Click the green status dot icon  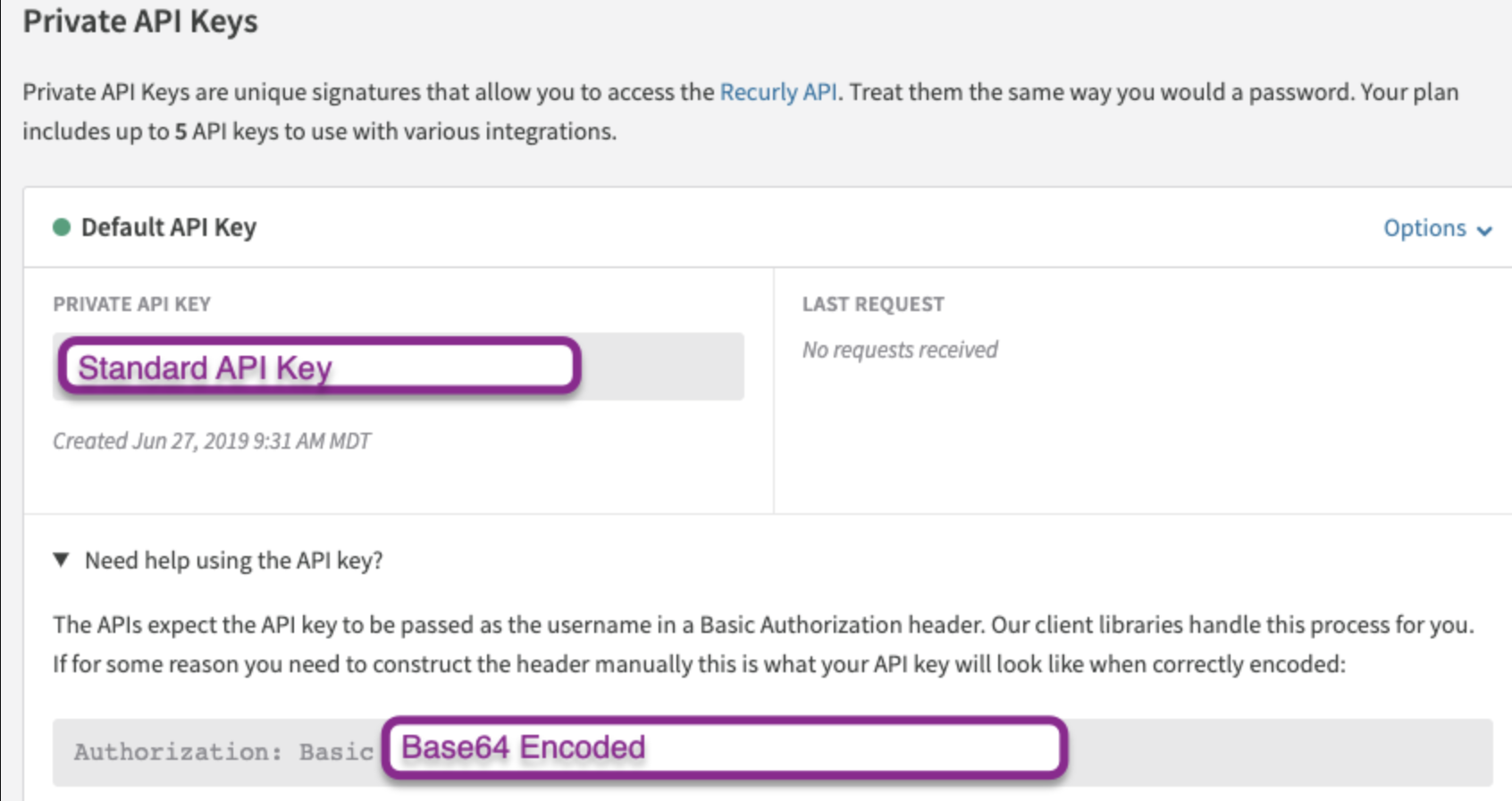coord(62,227)
